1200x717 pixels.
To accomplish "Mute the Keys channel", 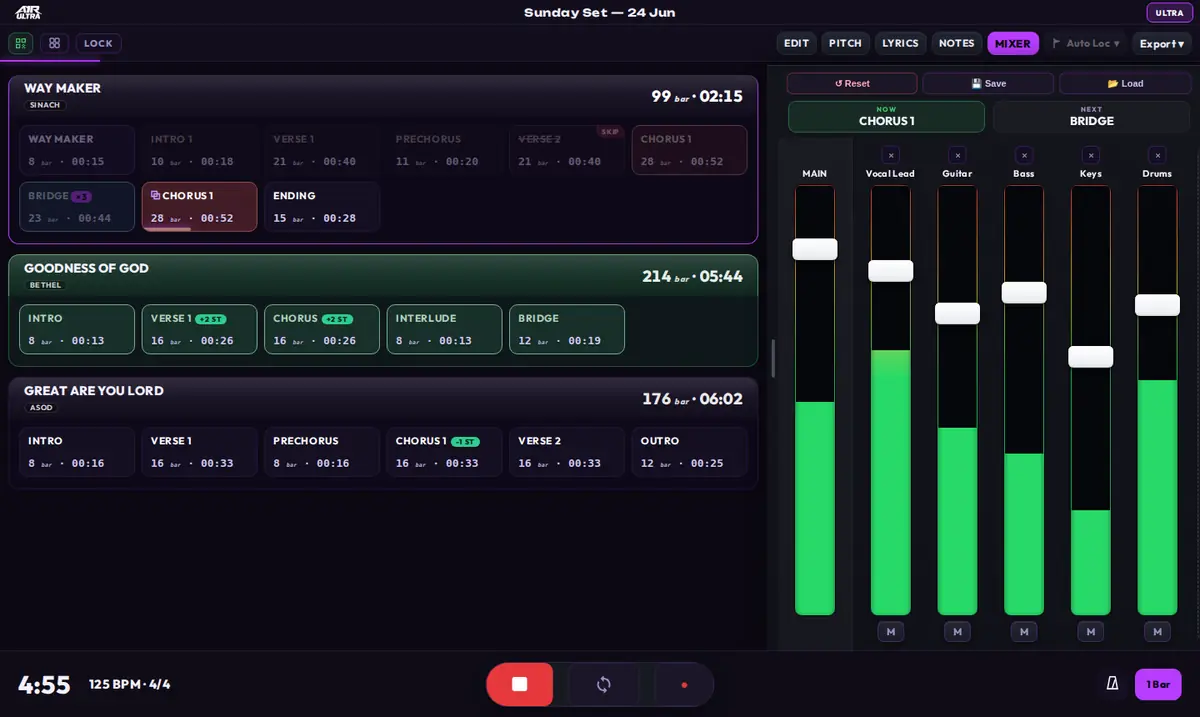I will pyautogui.click(x=1090, y=631).
